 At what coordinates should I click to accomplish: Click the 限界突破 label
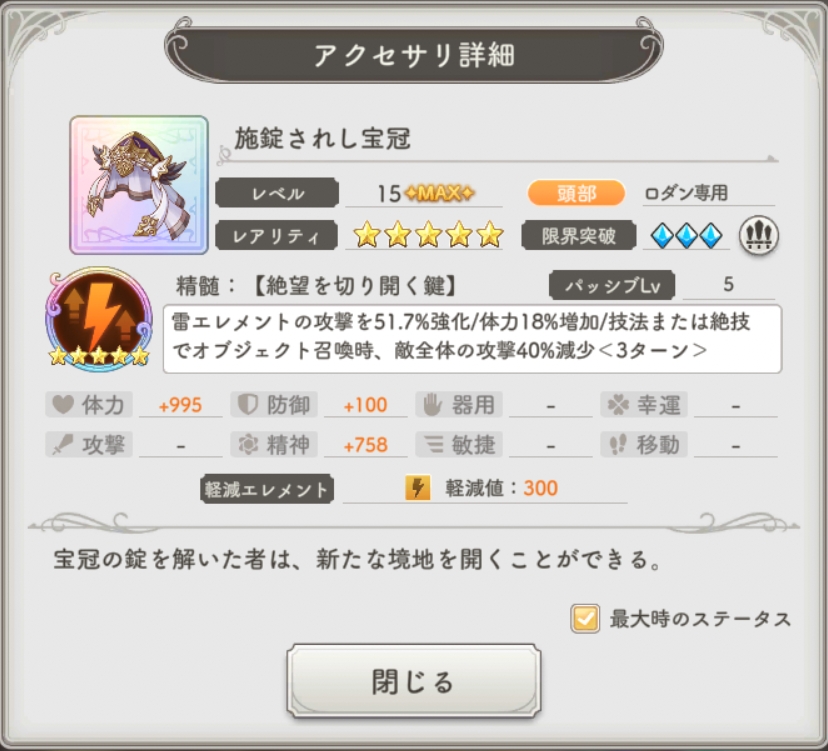pos(578,236)
